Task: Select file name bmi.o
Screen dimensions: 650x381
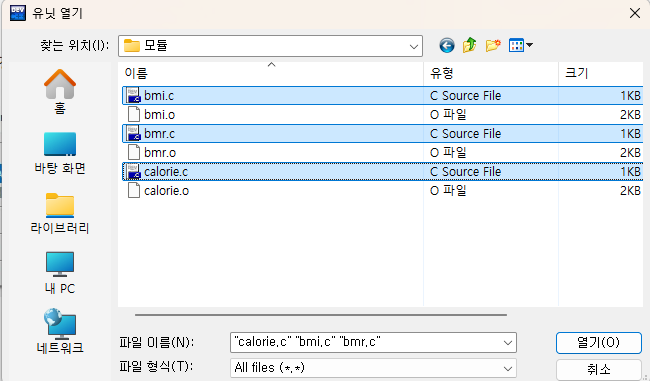Action: tap(160, 115)
